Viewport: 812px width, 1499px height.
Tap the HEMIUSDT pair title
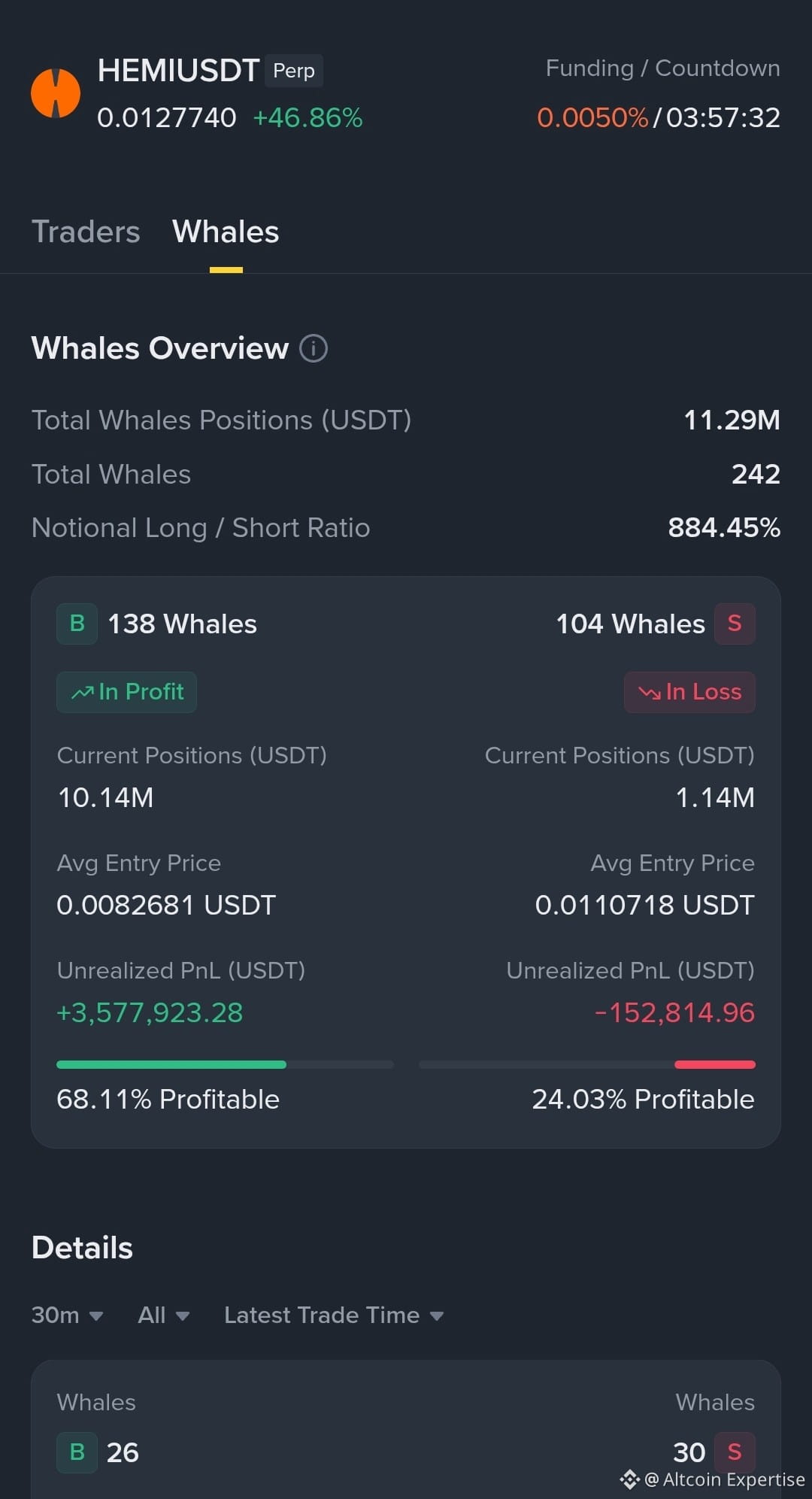(178, 71)
